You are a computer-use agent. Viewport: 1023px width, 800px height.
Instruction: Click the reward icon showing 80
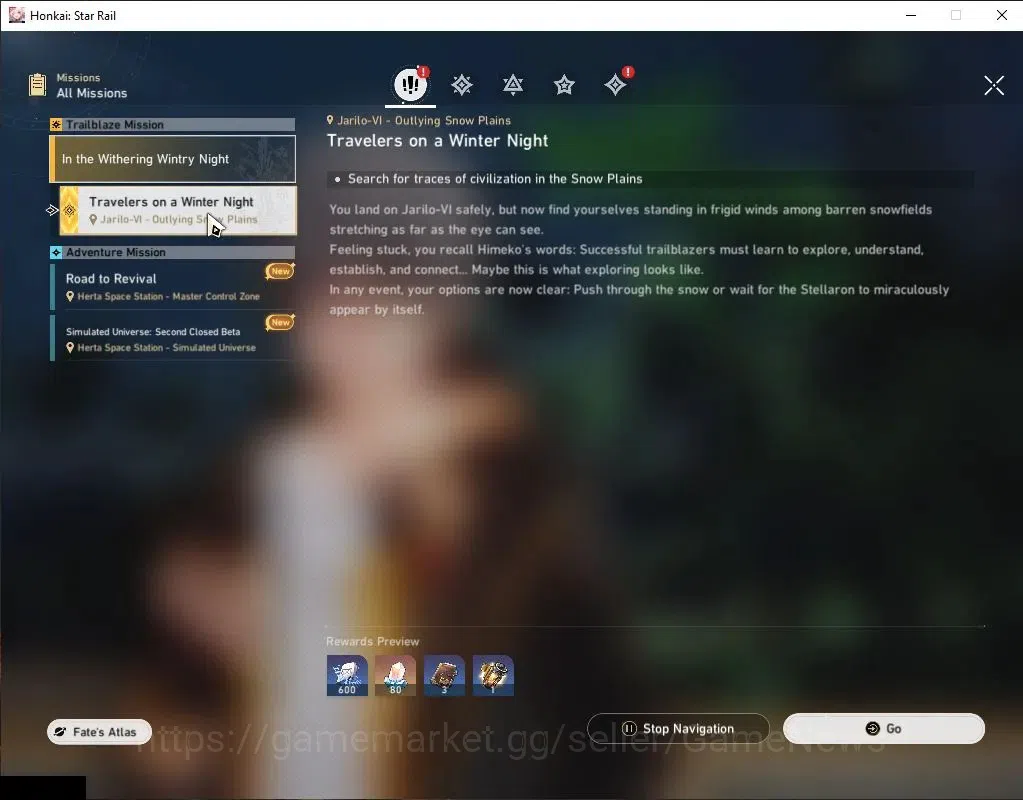point(395,675)
